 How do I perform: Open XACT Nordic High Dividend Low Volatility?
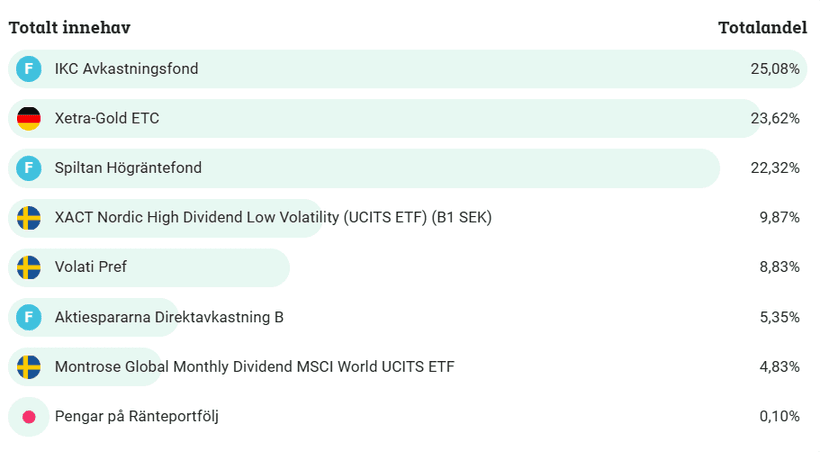(x=273, y=217)
